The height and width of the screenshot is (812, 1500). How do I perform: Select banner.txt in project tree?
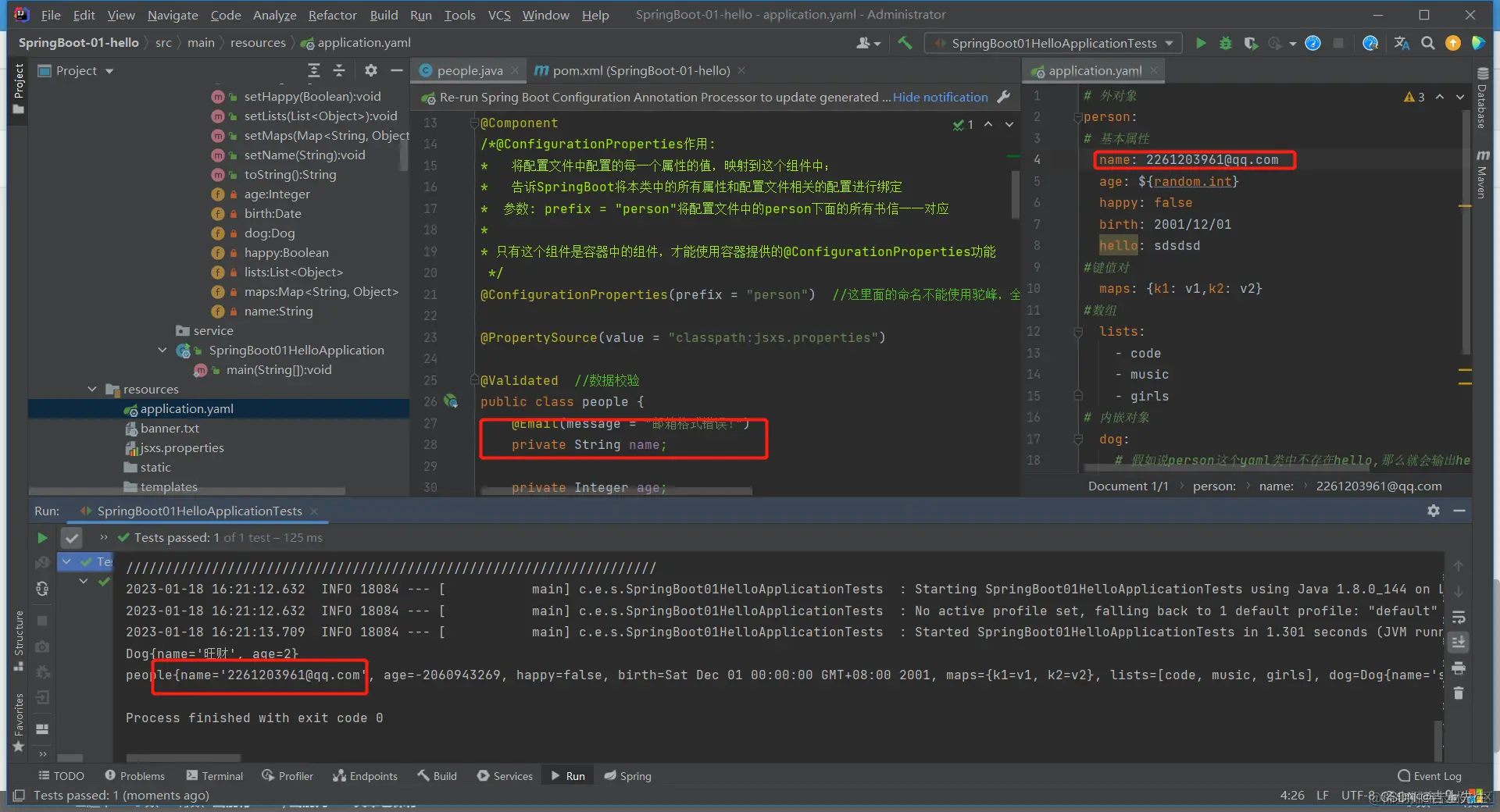click(x=170, y=428)
